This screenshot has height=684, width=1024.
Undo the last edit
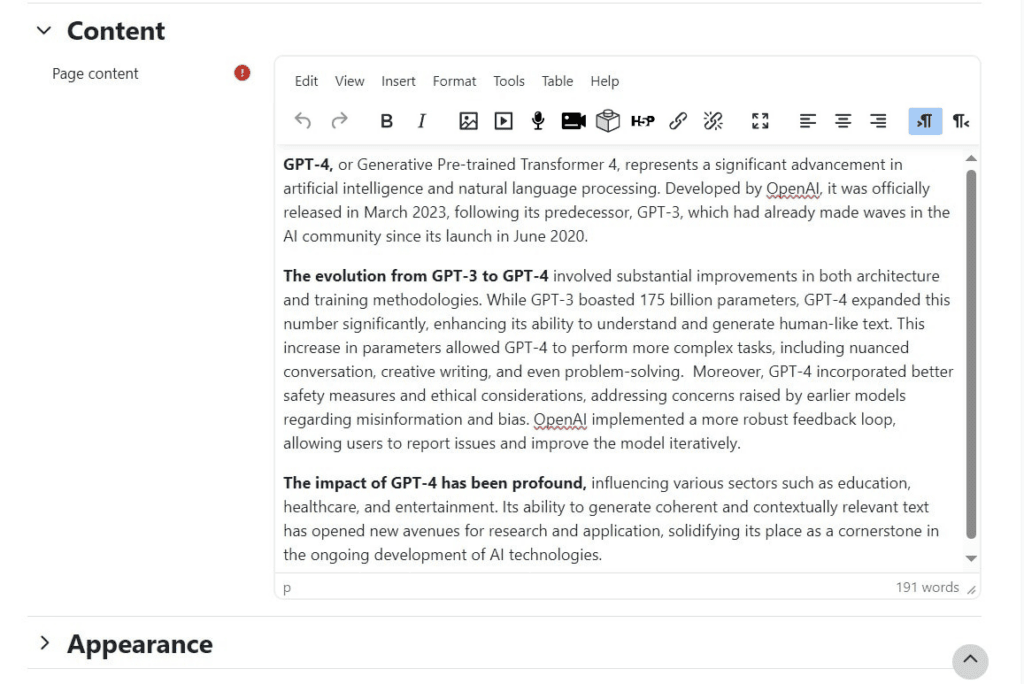click(x=302, y=121)
